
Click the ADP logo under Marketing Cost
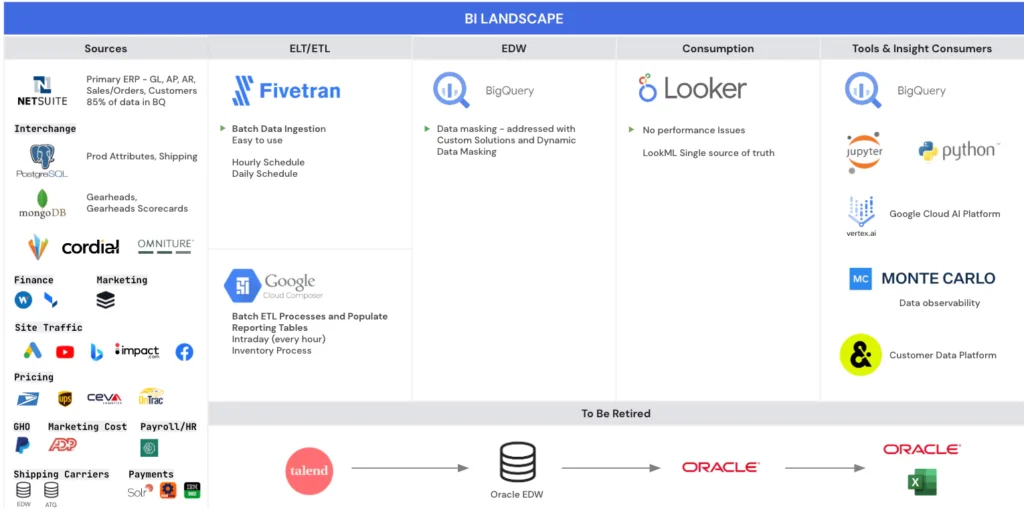tap(63, 445)
